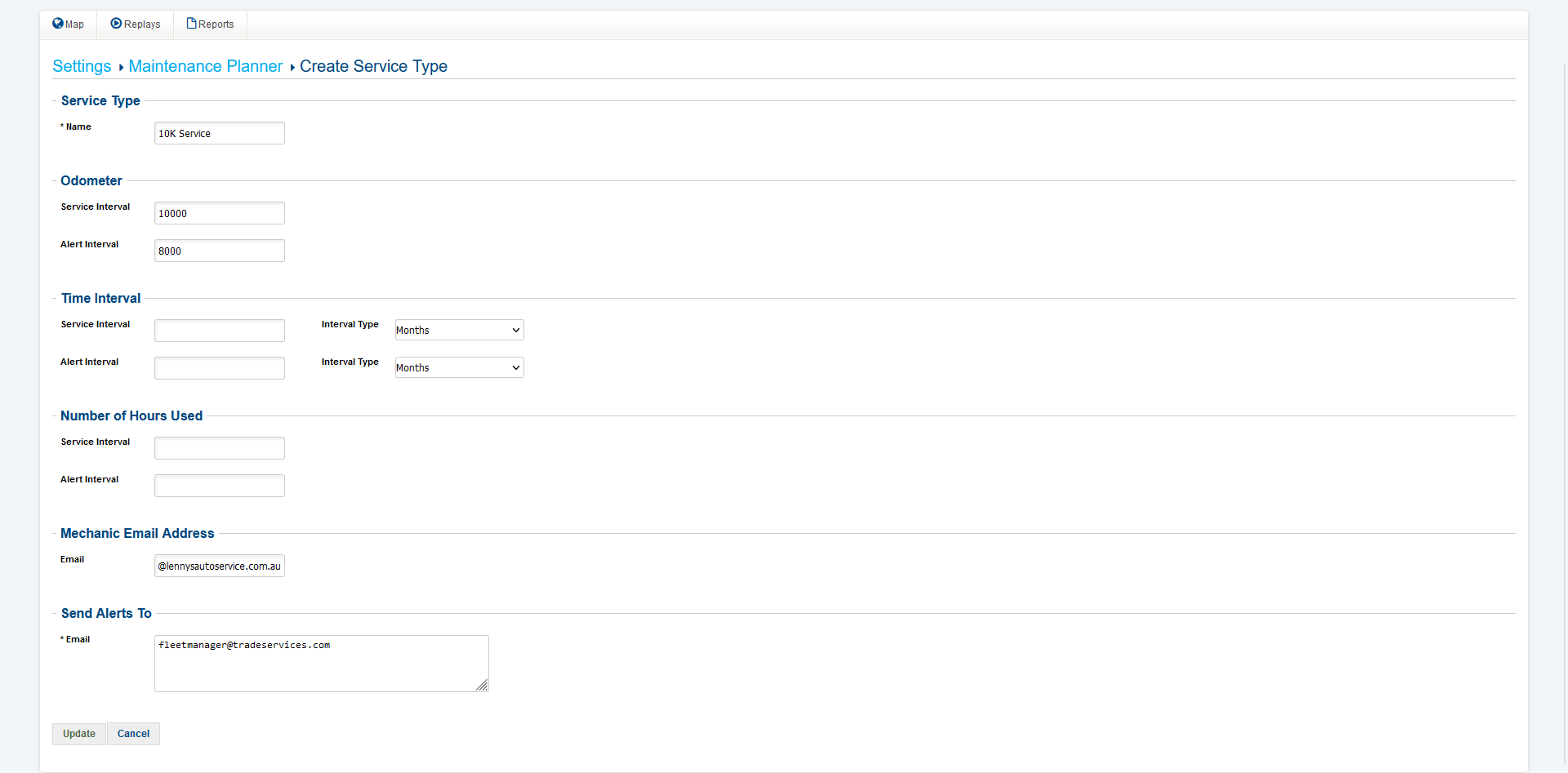1568x773 pixels.
Task: Click the Time Interval Service Interval input
Action: (219, 331)
